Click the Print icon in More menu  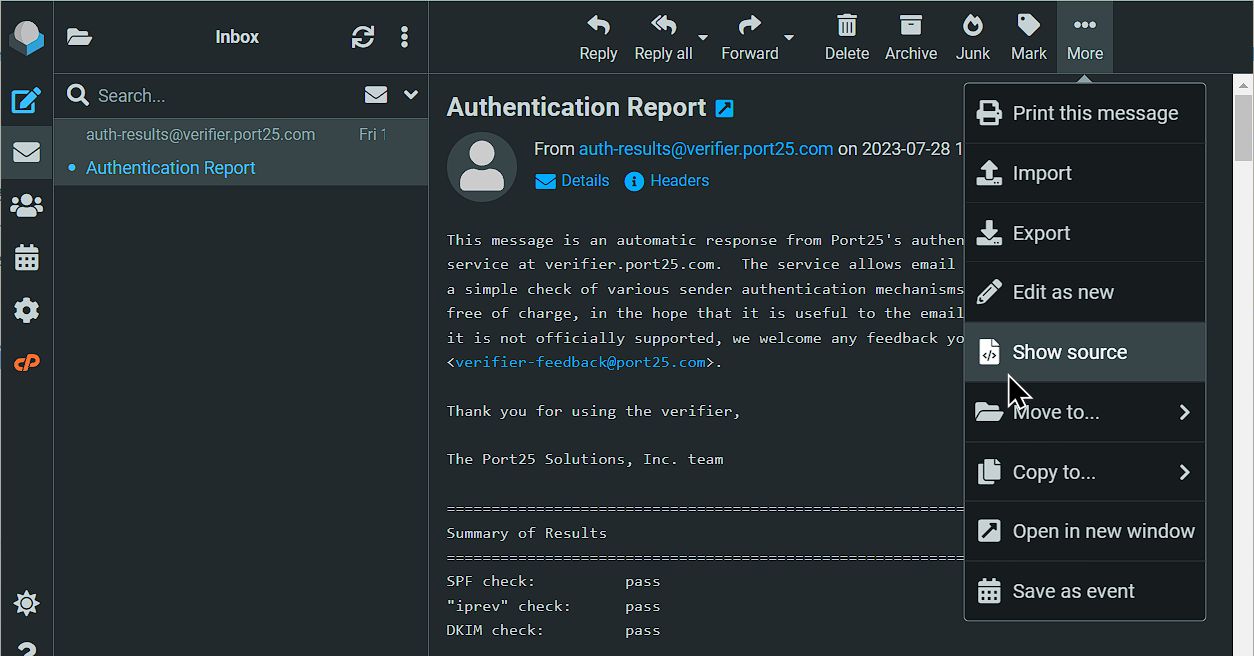(989, 113)
